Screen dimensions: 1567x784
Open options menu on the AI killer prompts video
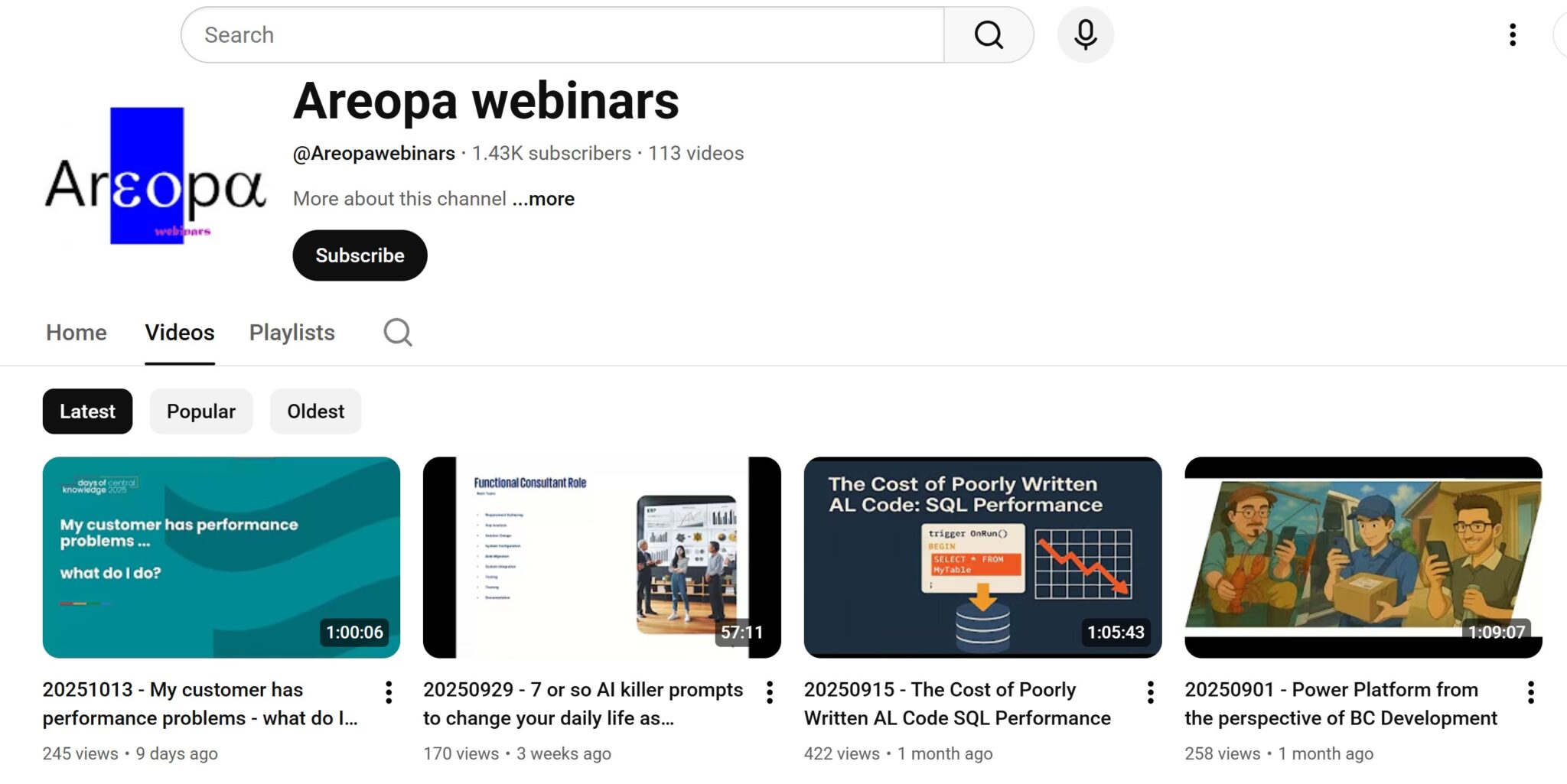click(769, 691)
